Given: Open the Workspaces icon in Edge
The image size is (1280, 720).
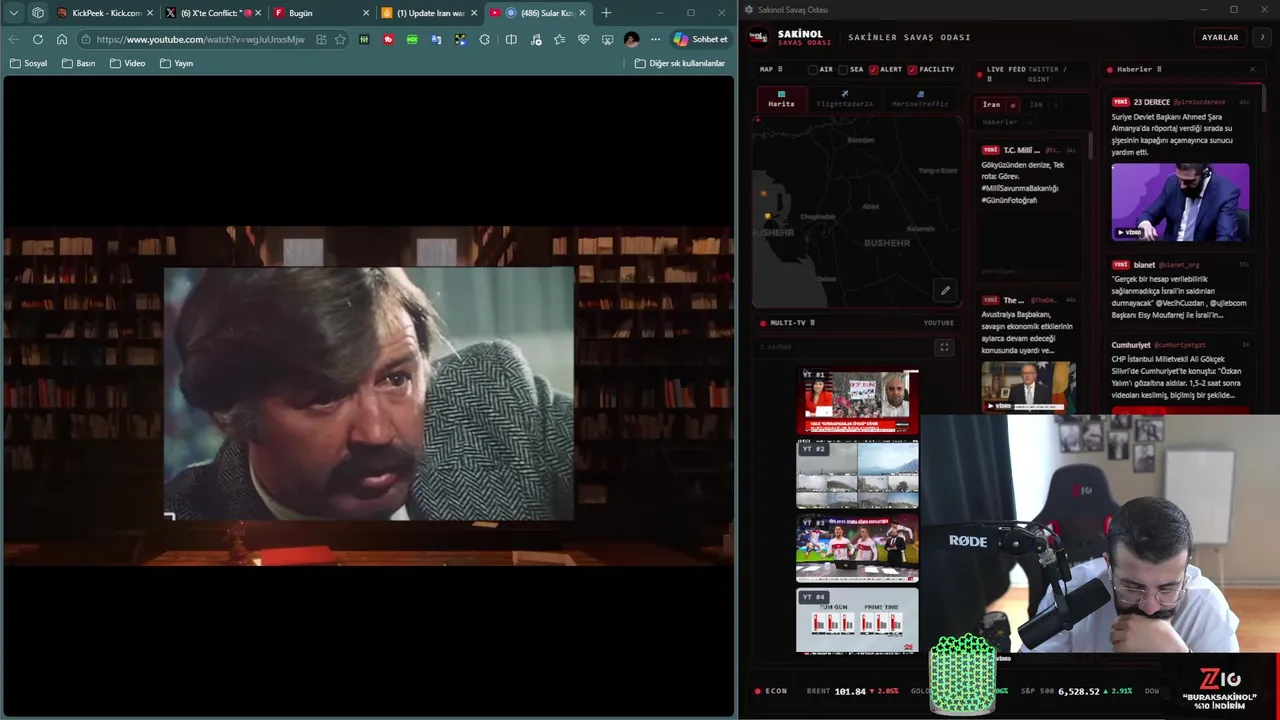Looking at the screenshot, I should 38,13.
